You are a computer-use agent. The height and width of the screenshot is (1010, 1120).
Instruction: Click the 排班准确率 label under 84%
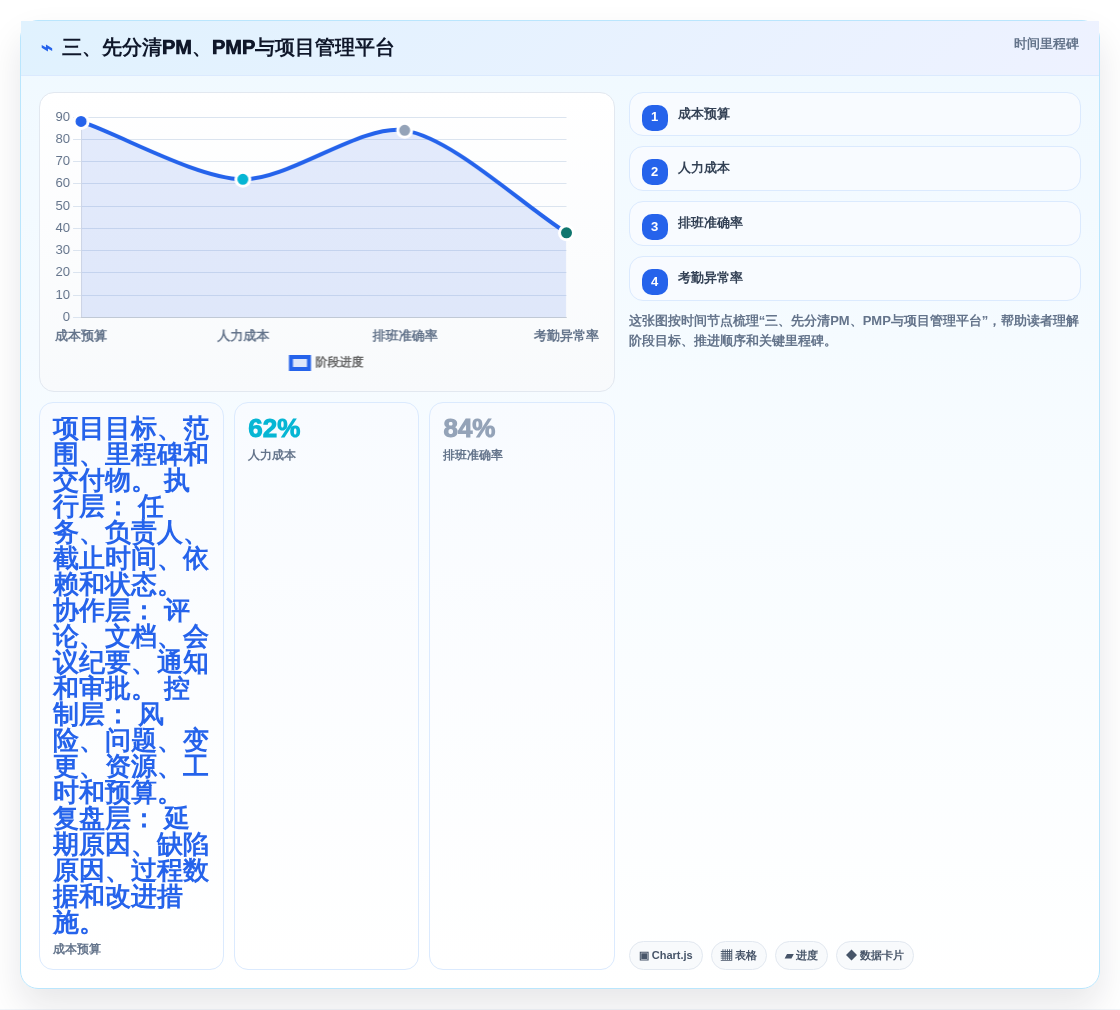[473, 455]
